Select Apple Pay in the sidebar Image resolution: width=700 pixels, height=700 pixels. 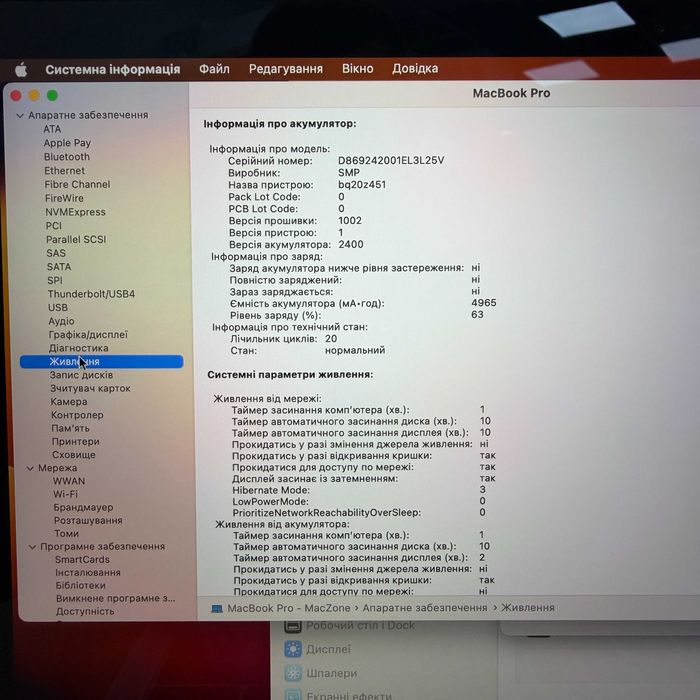pos(67,143)
